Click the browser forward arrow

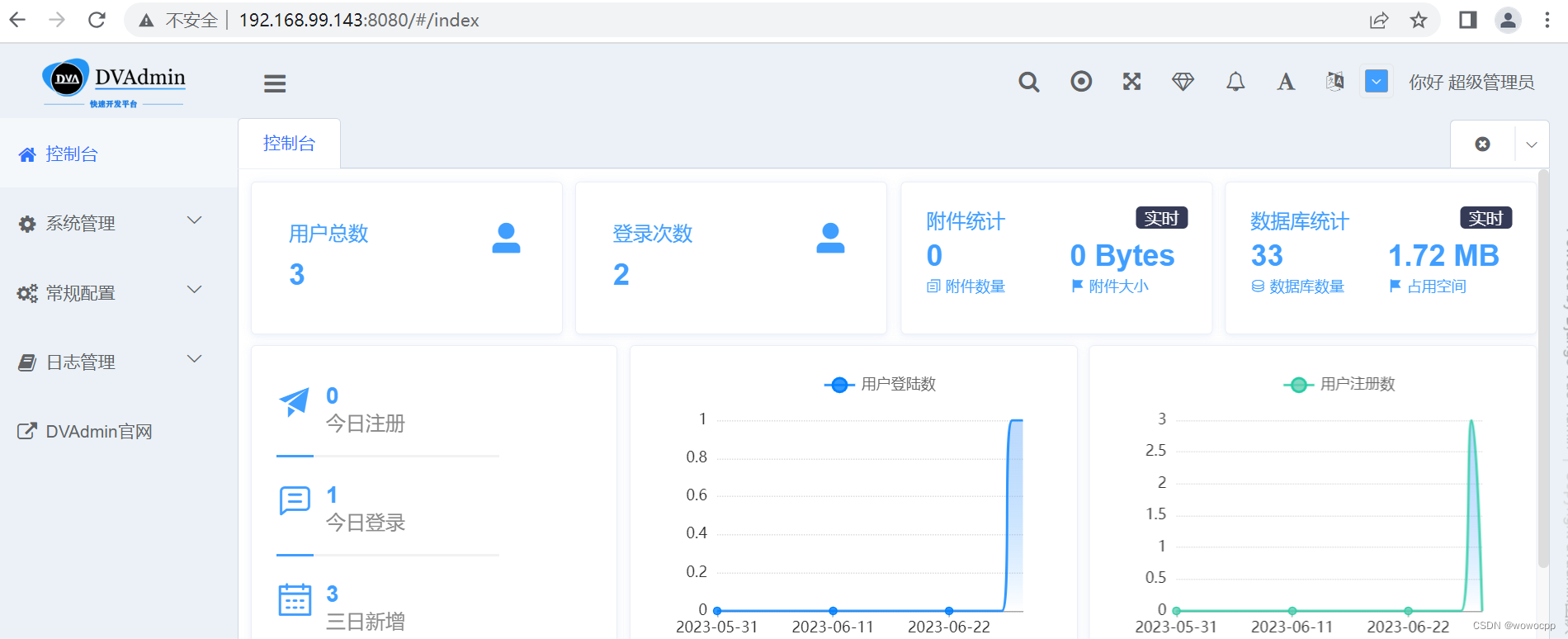pyautogui.click(x=57, y=20)
